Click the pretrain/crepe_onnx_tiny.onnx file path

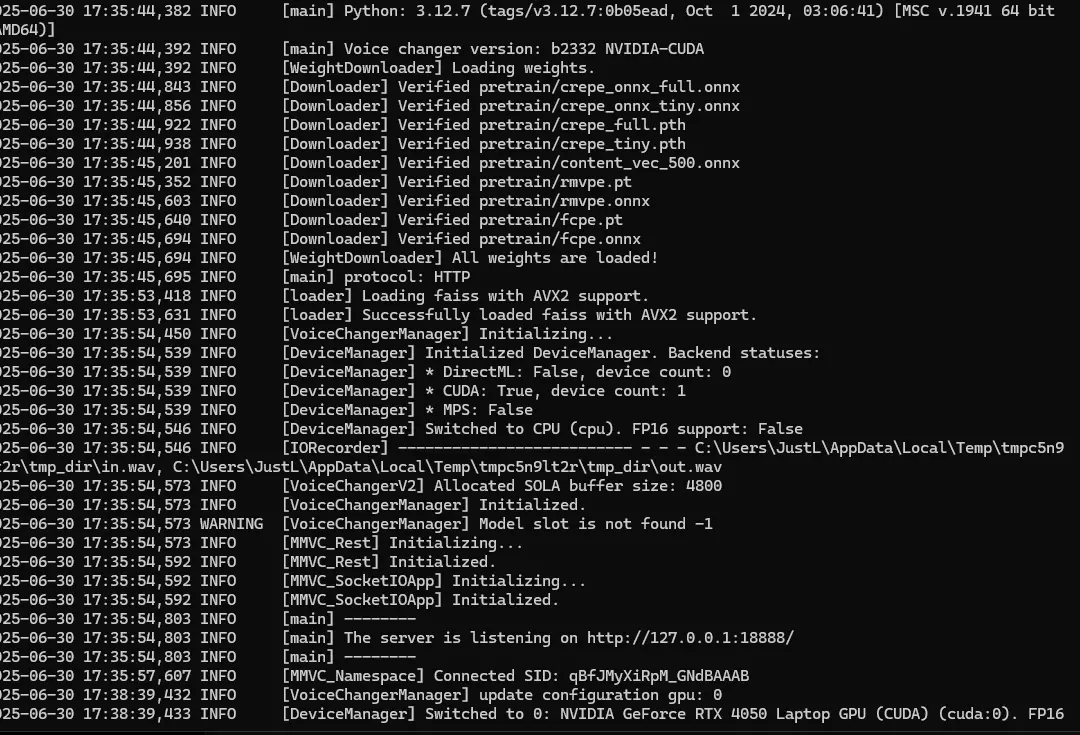click(610, 106)
